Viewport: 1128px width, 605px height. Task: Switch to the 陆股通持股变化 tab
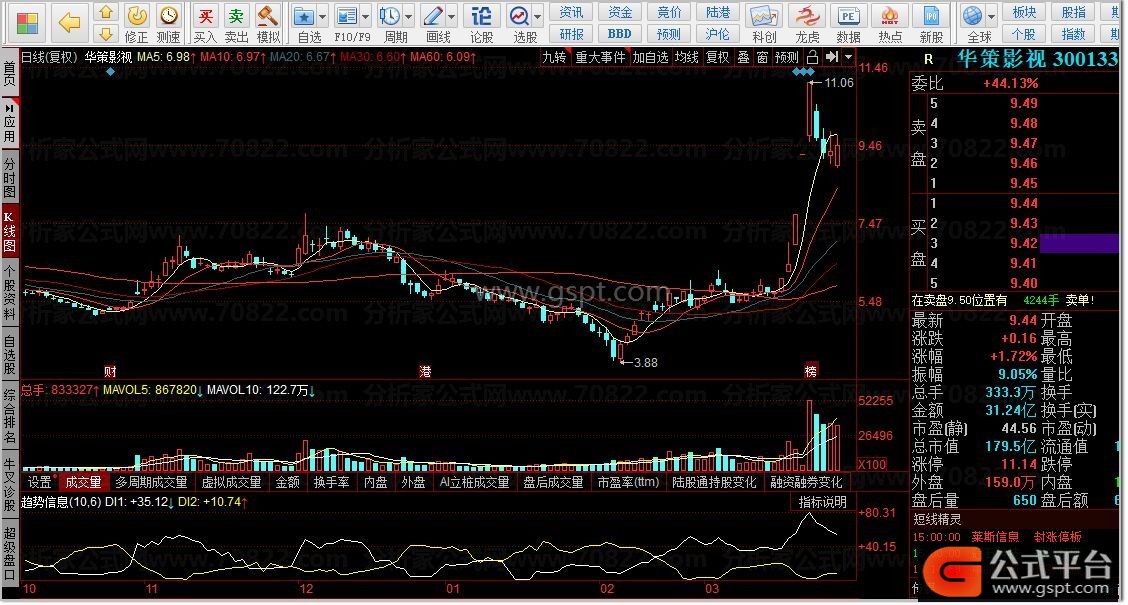click(x=714, y=482)
